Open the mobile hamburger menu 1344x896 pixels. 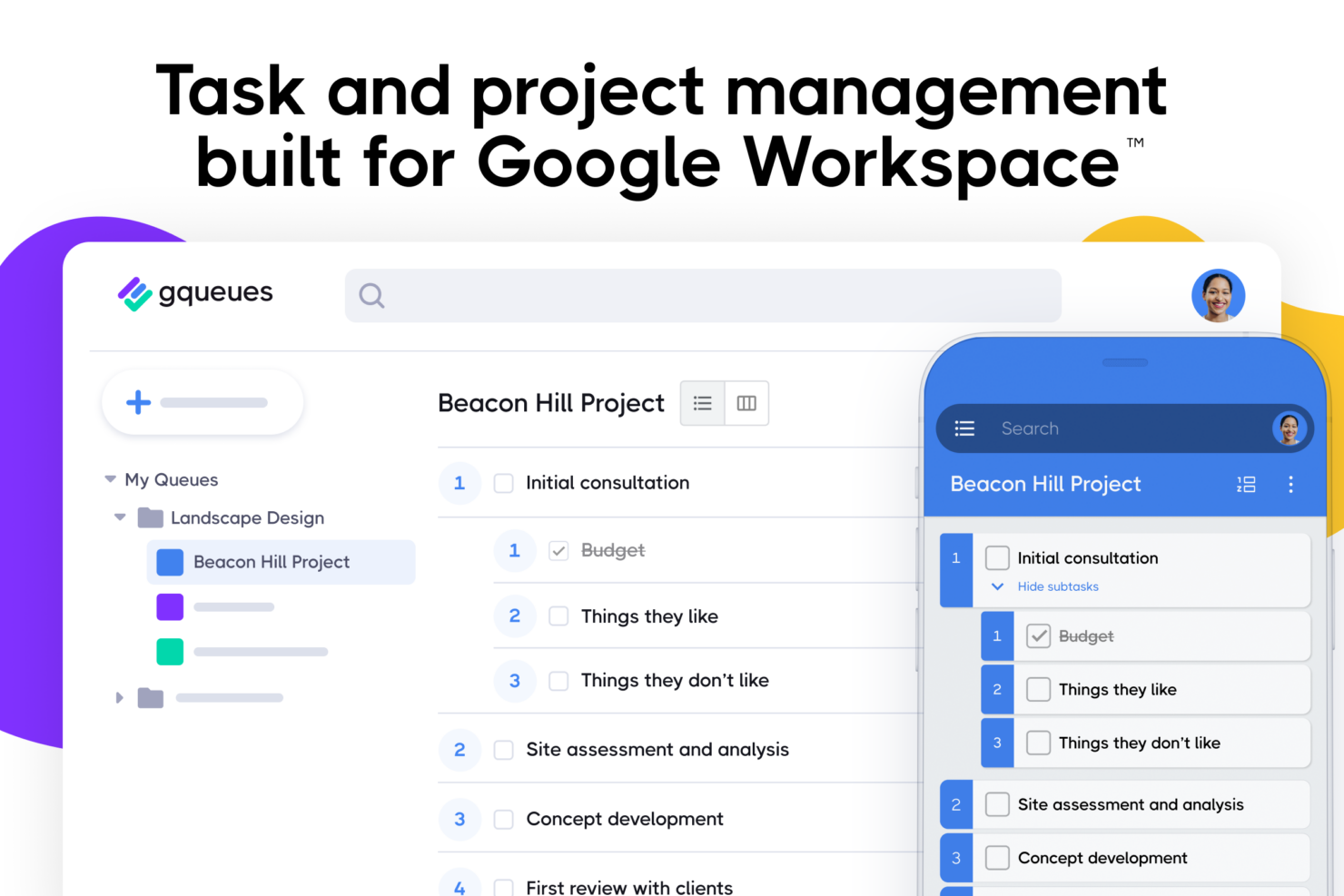pos(964,428)
